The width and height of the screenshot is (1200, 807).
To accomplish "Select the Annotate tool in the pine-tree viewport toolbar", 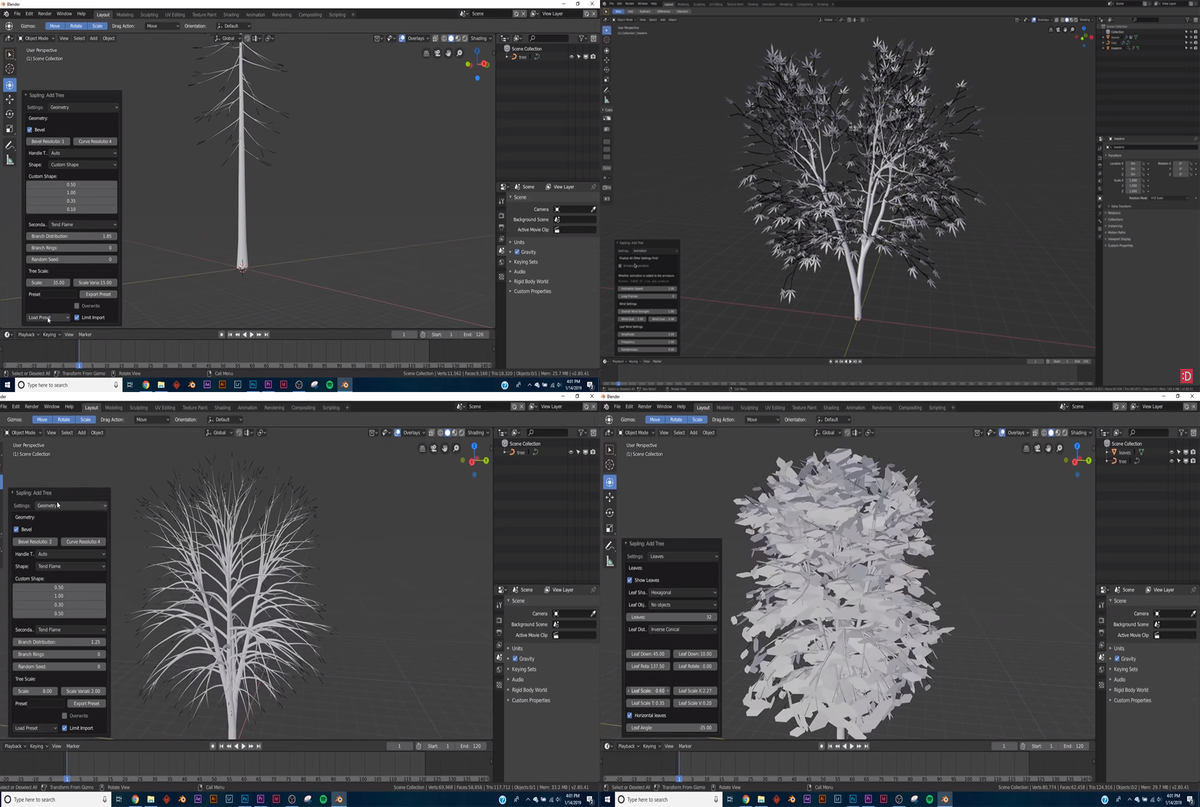I will pyautogui.click(x=10, y=145).
